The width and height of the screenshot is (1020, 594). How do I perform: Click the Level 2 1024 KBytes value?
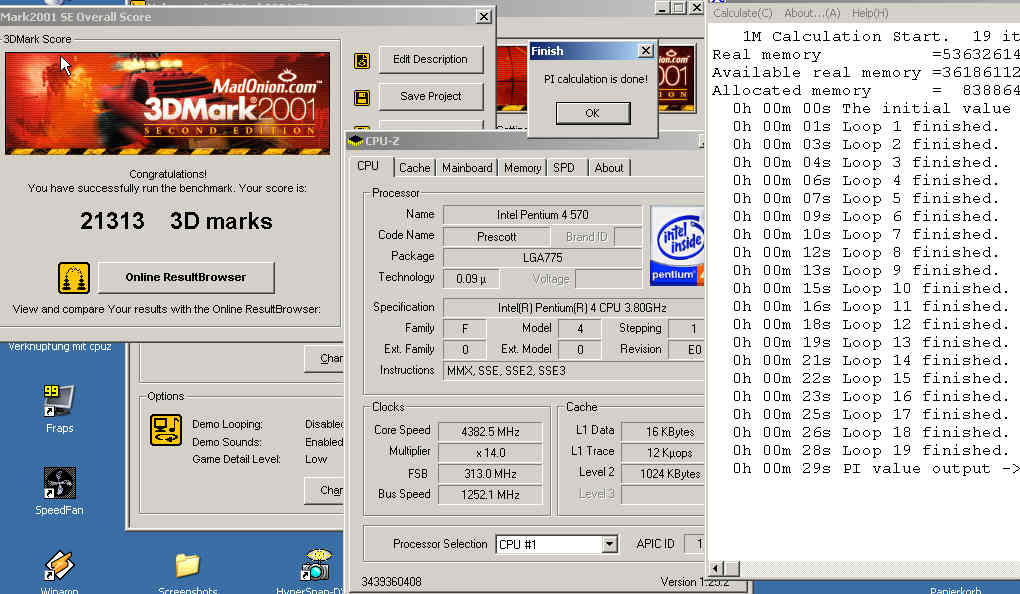663,474
